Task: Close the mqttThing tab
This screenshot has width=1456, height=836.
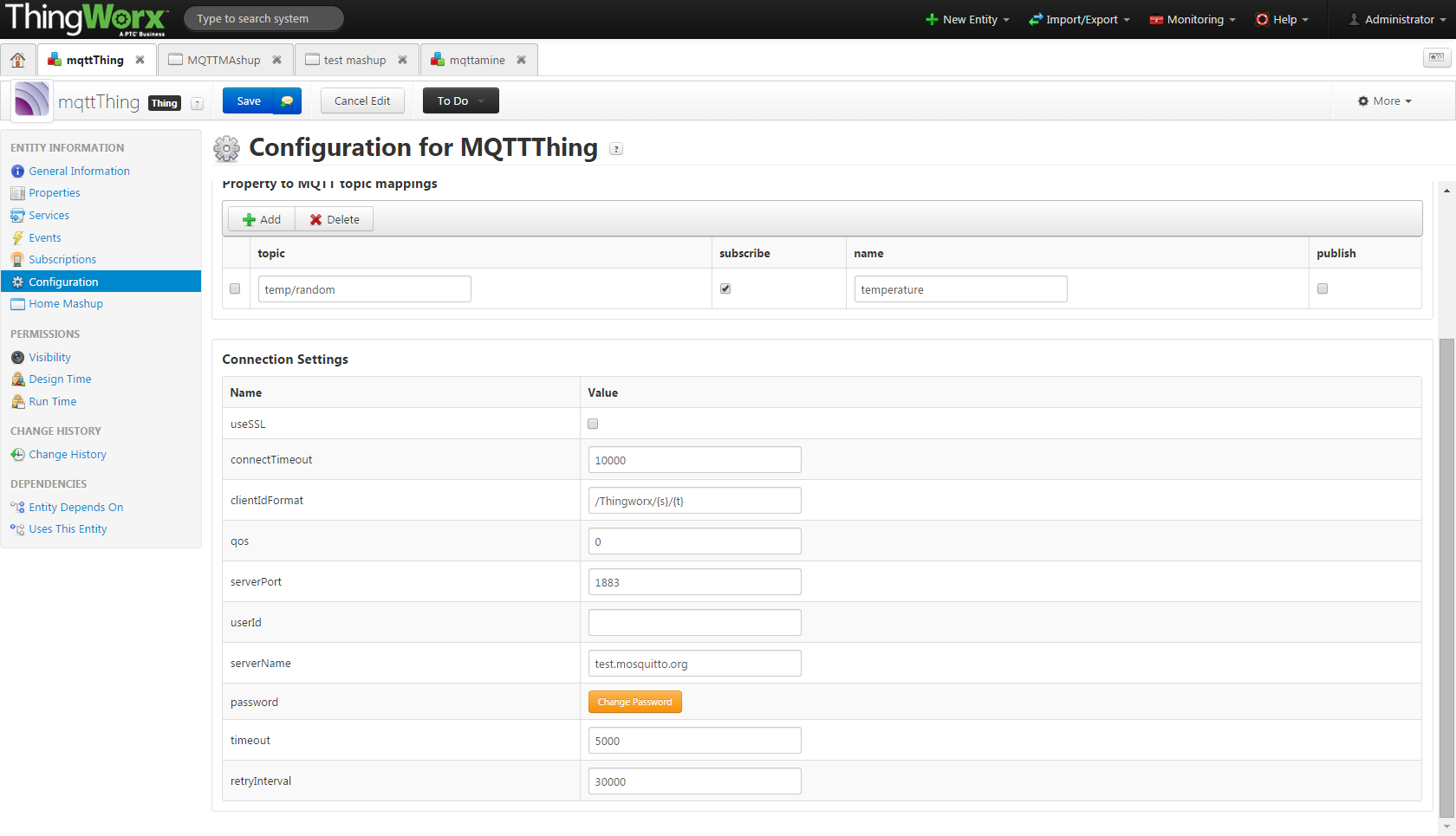Action: (x=140, y=60)
